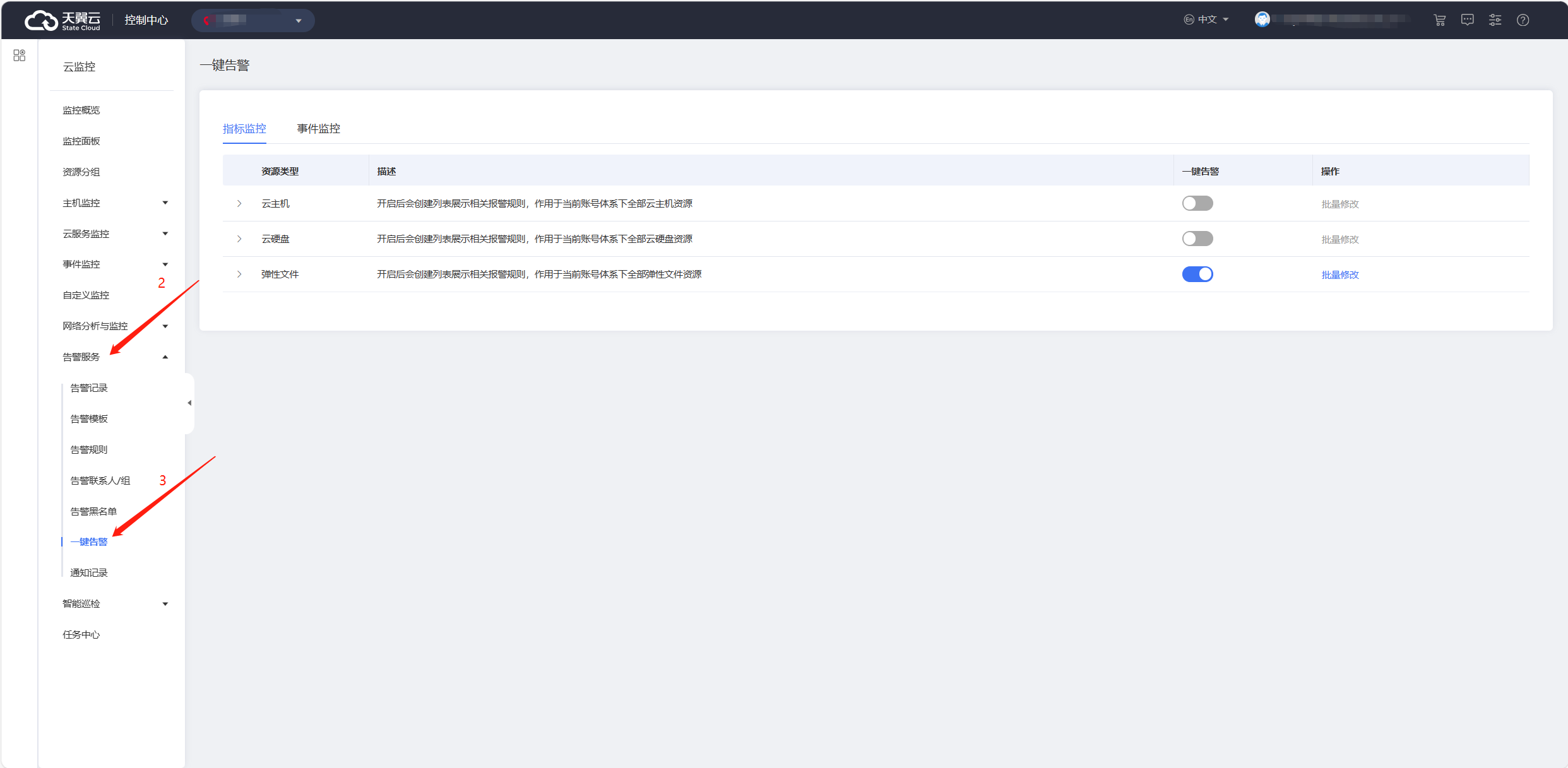
Task: Open the services grid icon
Action: point(19,56)
